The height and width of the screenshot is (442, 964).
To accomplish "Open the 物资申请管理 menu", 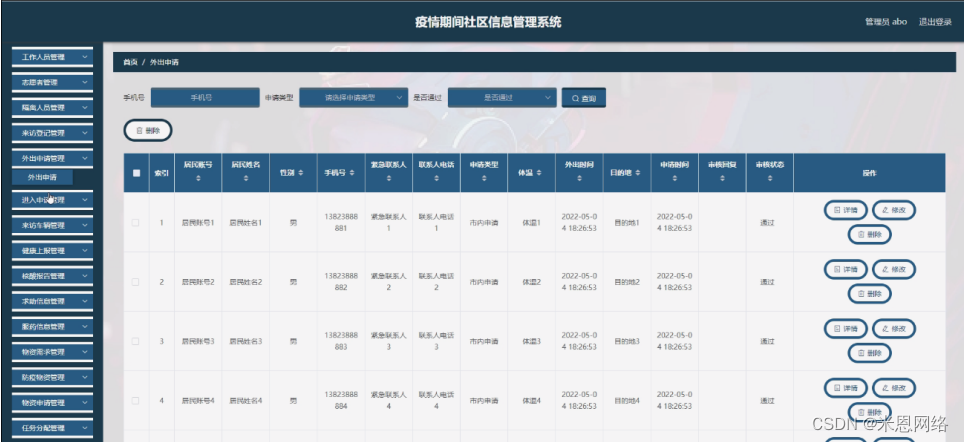I will tap(52, 403).
